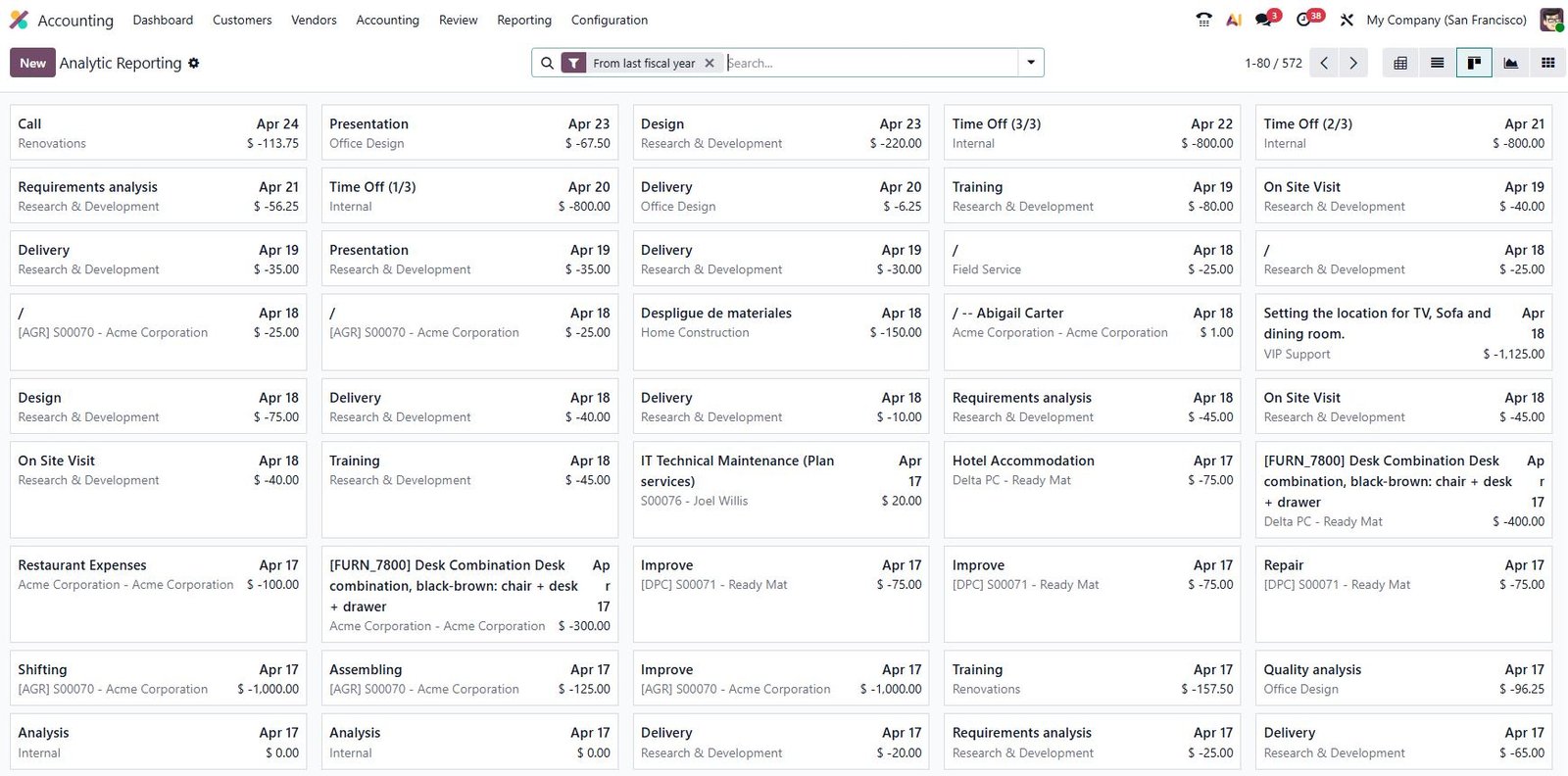
Task: Open the Time Off (2/3) card
Action: [1403, 132]
